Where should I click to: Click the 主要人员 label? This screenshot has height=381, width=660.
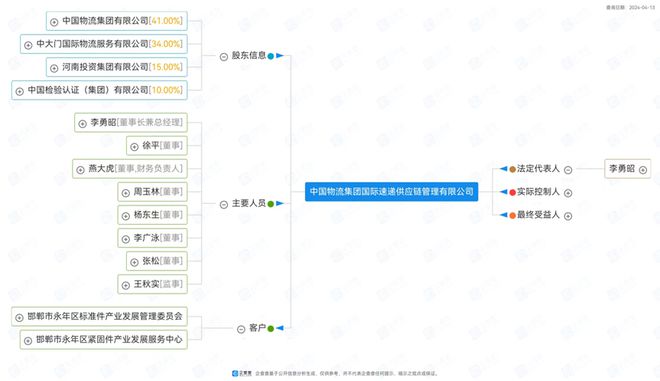tap(249, 203)
